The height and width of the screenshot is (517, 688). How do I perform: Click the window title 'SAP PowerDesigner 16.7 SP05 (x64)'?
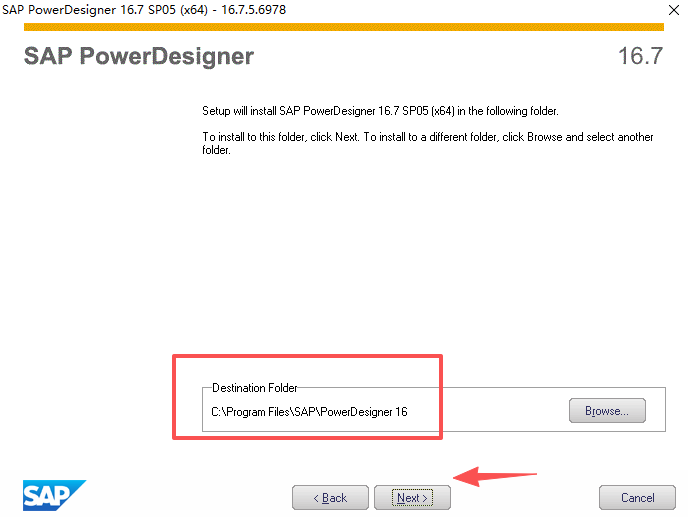click(144, 10)
